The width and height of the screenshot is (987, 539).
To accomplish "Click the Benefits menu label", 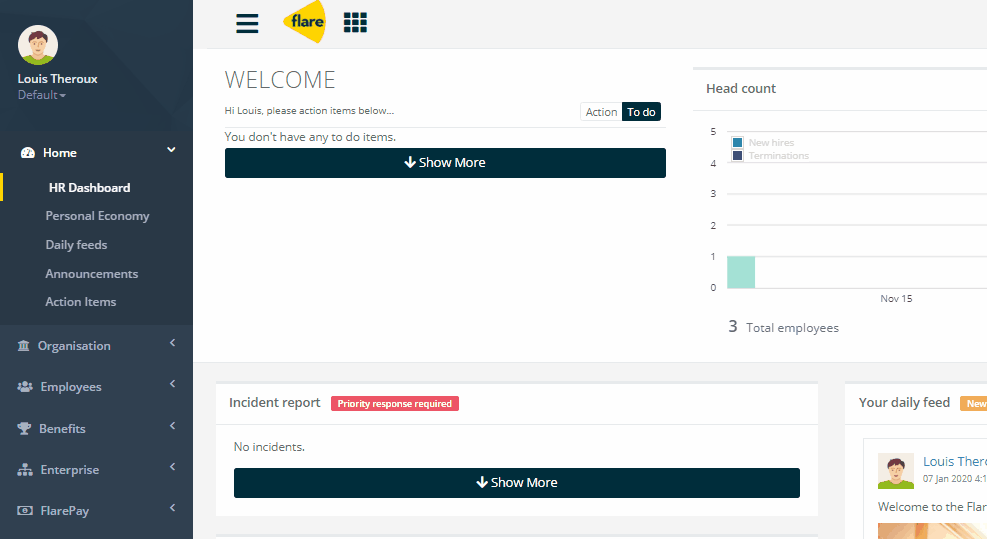I will click(x=62, y=429).
